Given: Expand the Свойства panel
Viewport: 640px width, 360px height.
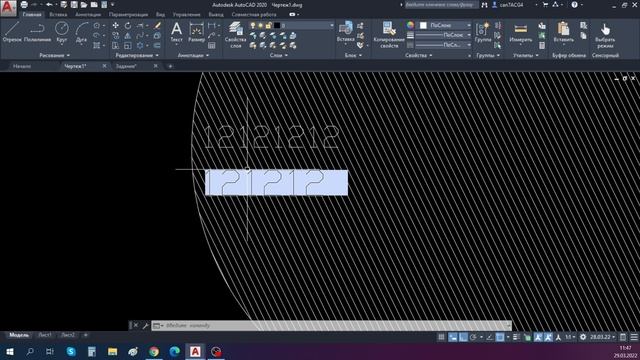Looking at the screenshot, I should (x=419, y=55).
